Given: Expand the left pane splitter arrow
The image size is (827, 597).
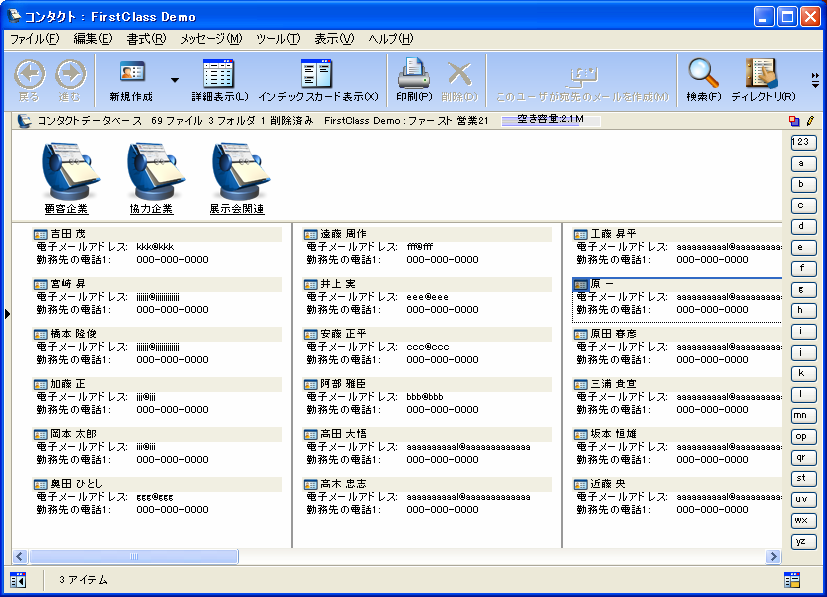Looking at the screenshot, I should 7,314.
